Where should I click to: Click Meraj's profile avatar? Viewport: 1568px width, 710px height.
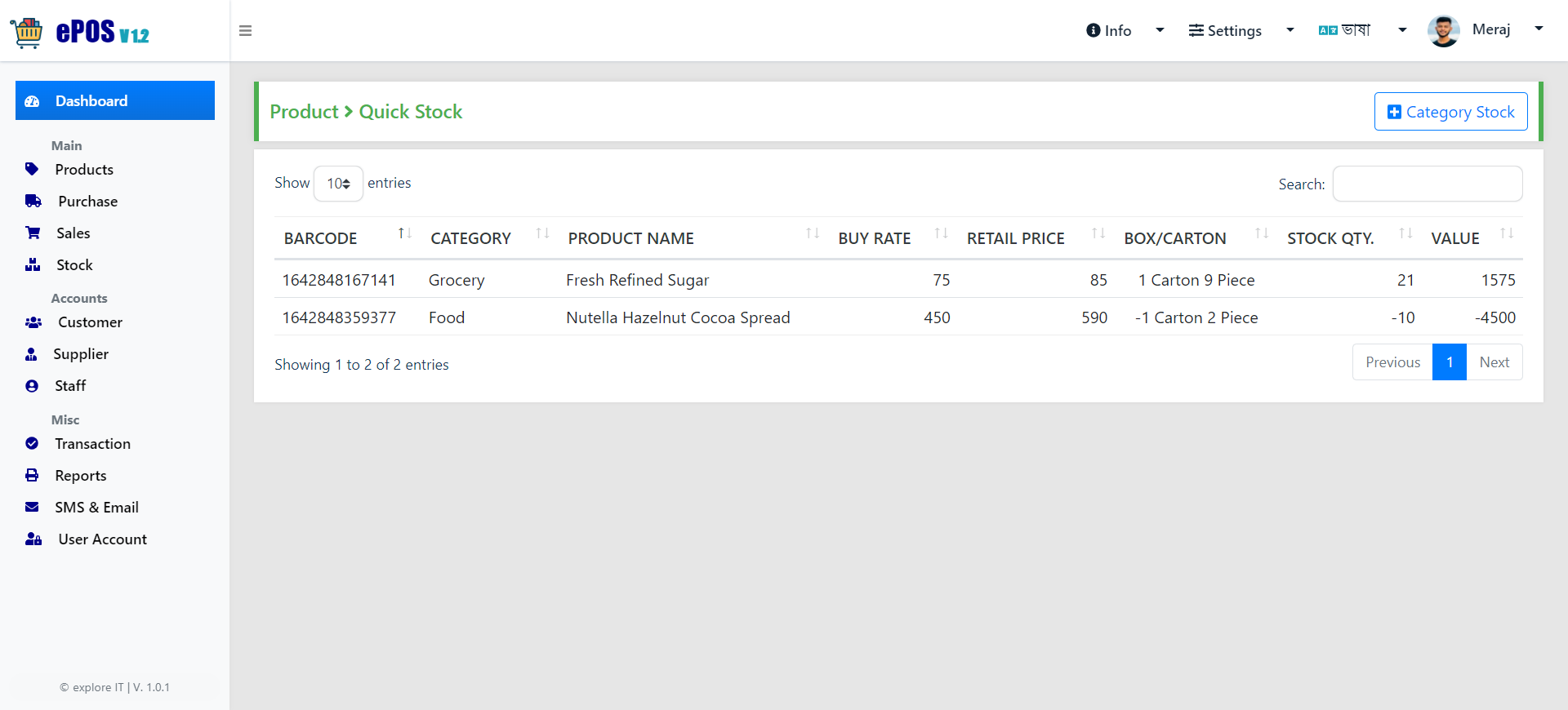tap(1443, 31)
